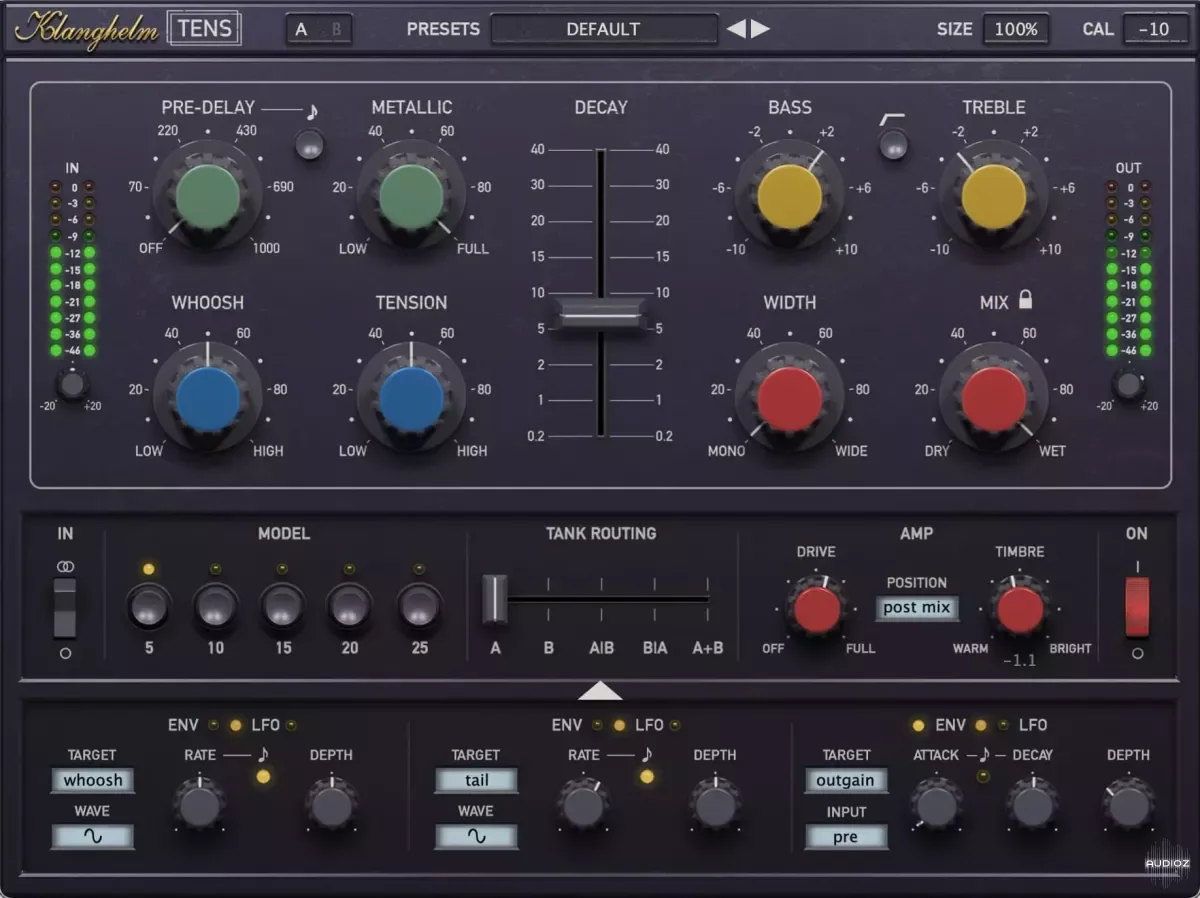Toggle tempo sync for the whoosh LFO rate

[264, 776]
